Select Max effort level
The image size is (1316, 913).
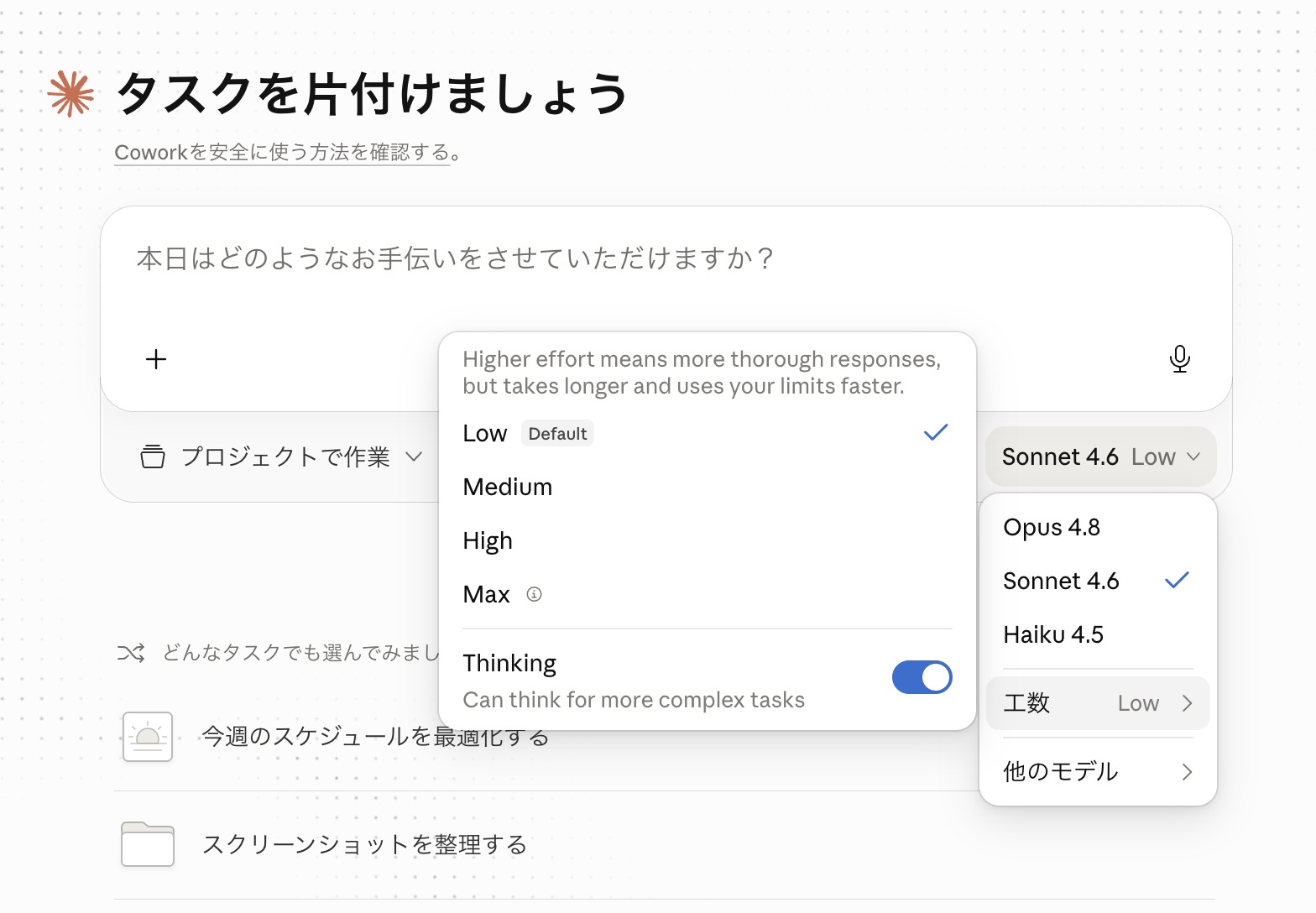(x=708, y=594)
